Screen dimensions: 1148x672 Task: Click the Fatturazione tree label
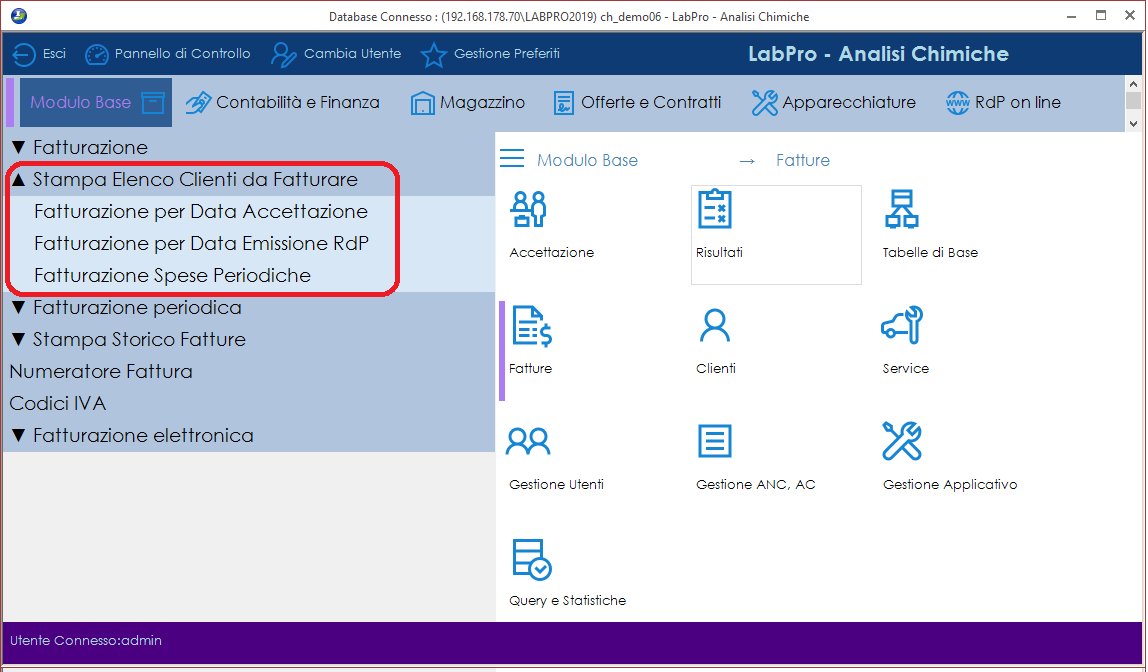90,147
